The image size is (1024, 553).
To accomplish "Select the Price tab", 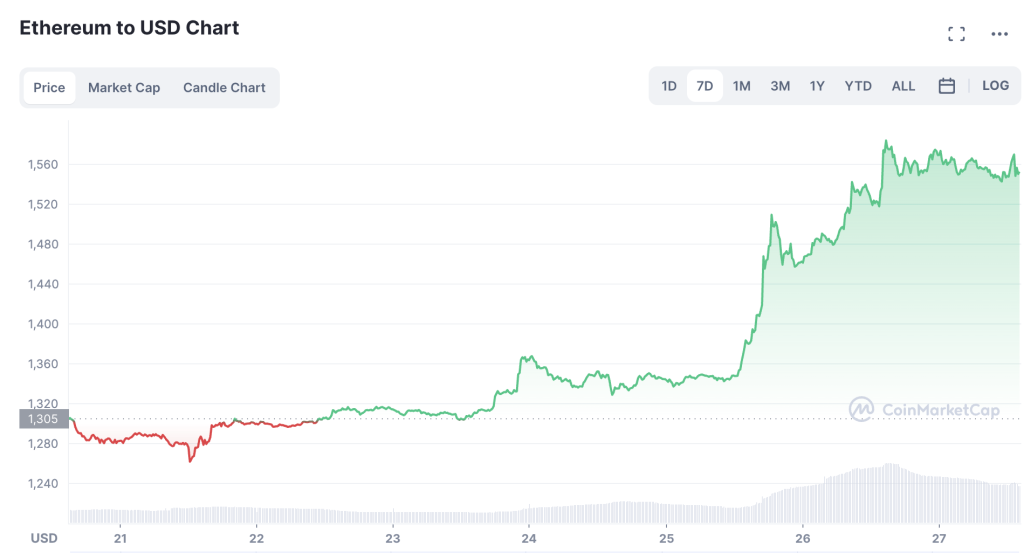I will [x=49, y=87].
